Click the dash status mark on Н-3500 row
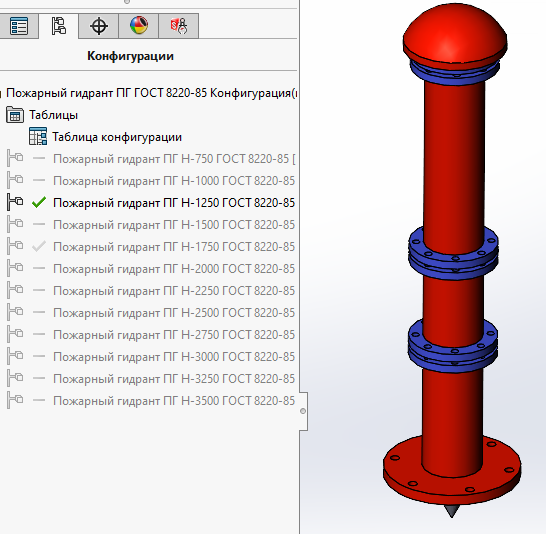The height and width of the screenshot is (534, 546). (x=39, y=401)
